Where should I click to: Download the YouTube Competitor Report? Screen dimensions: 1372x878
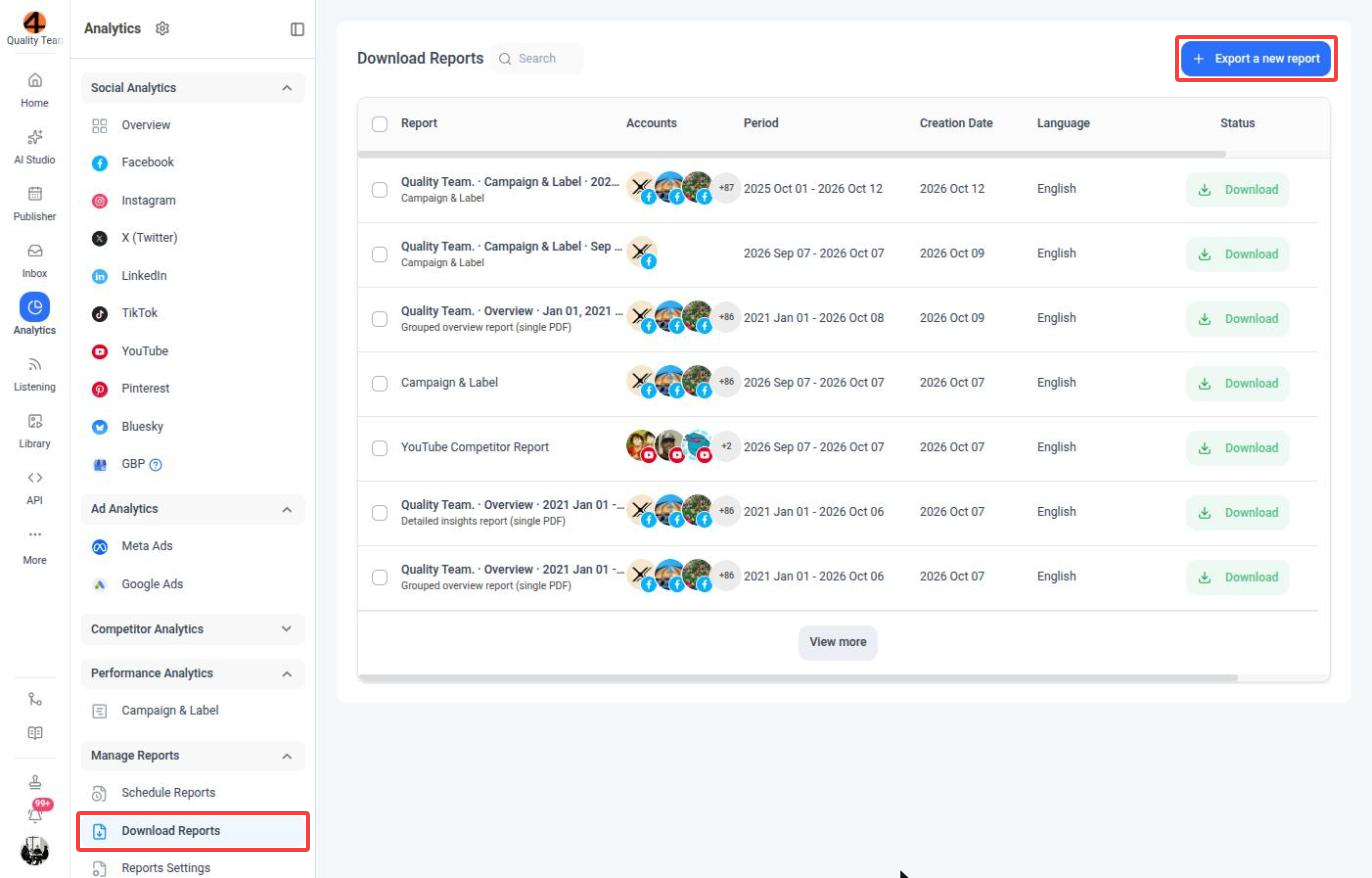[x=1238, y=448]
